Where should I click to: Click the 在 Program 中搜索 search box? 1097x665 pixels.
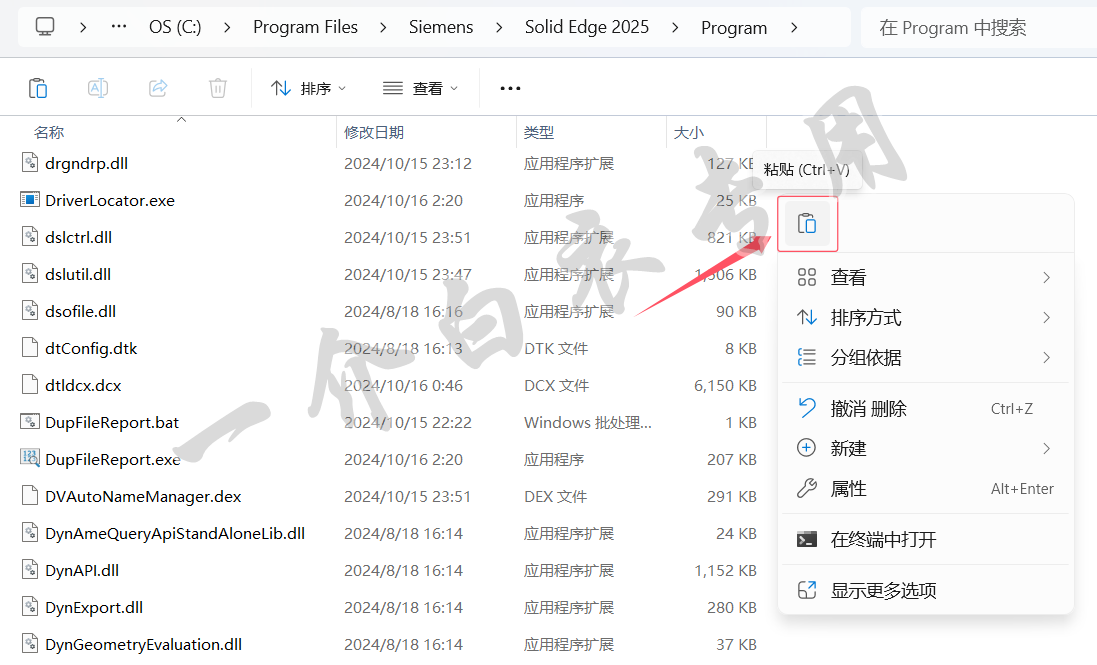click(975, 28)
